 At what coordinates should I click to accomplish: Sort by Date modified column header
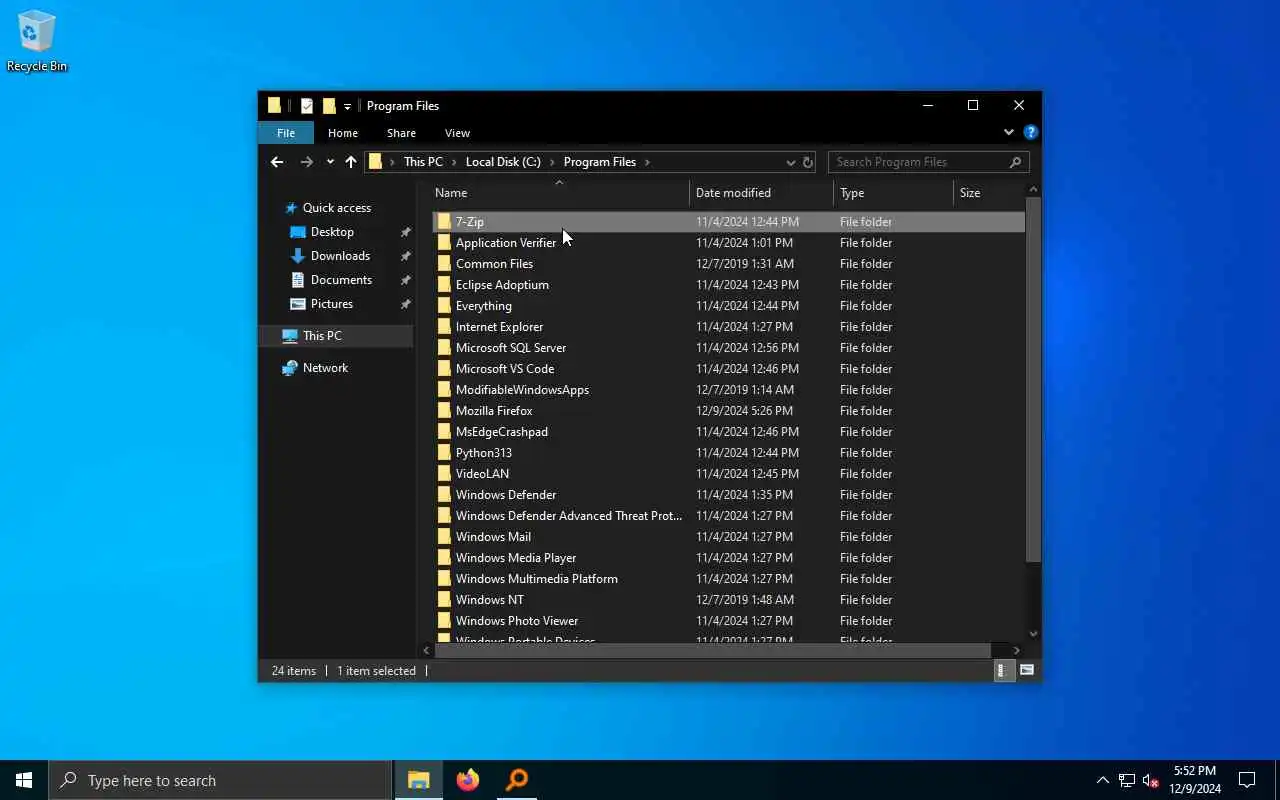[761, 193]
